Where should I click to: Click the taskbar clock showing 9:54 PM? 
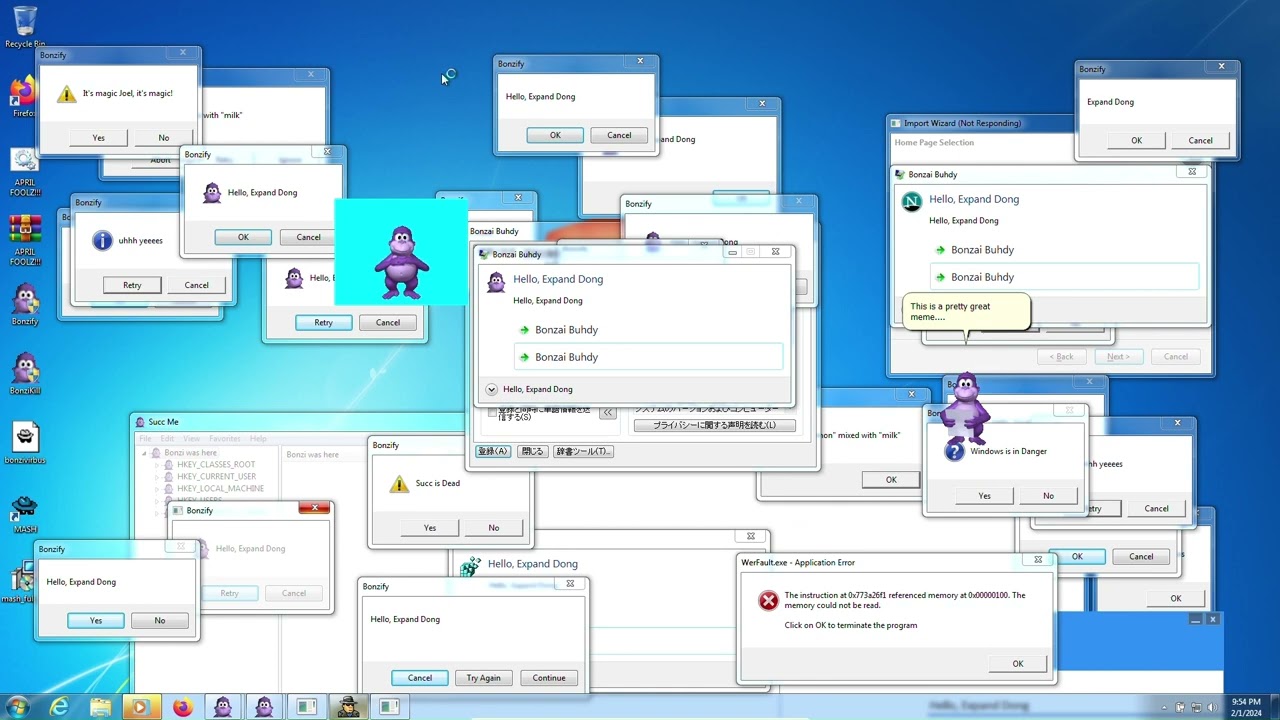[1246, 707]
